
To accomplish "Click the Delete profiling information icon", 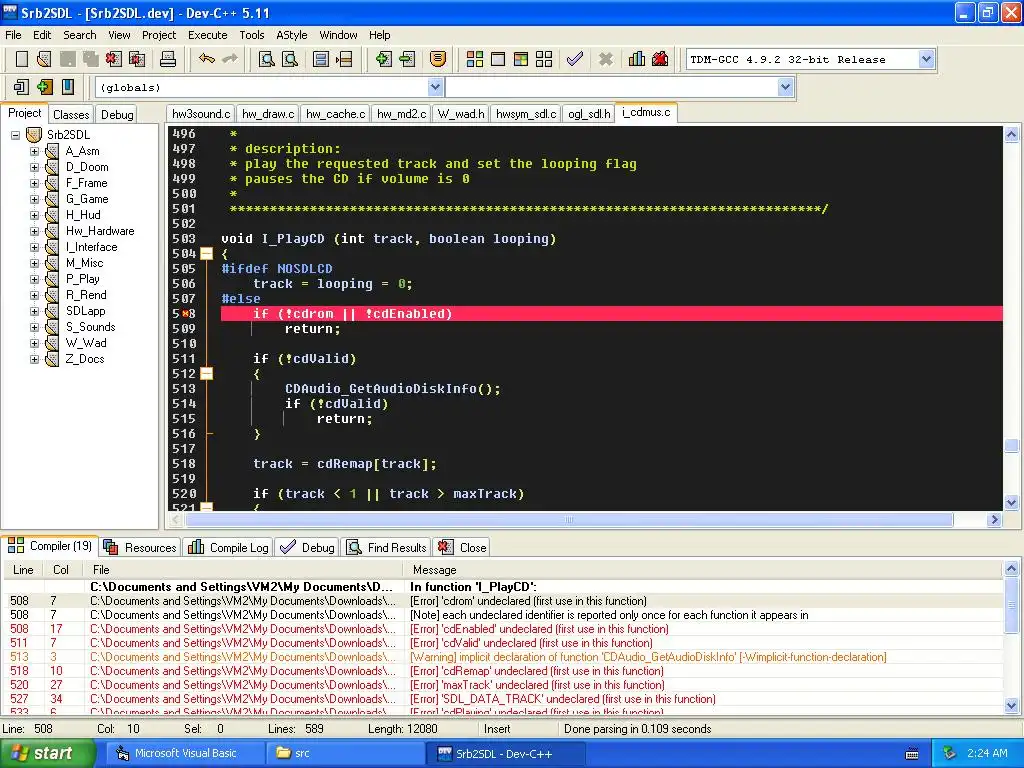I will click(660, 59).
